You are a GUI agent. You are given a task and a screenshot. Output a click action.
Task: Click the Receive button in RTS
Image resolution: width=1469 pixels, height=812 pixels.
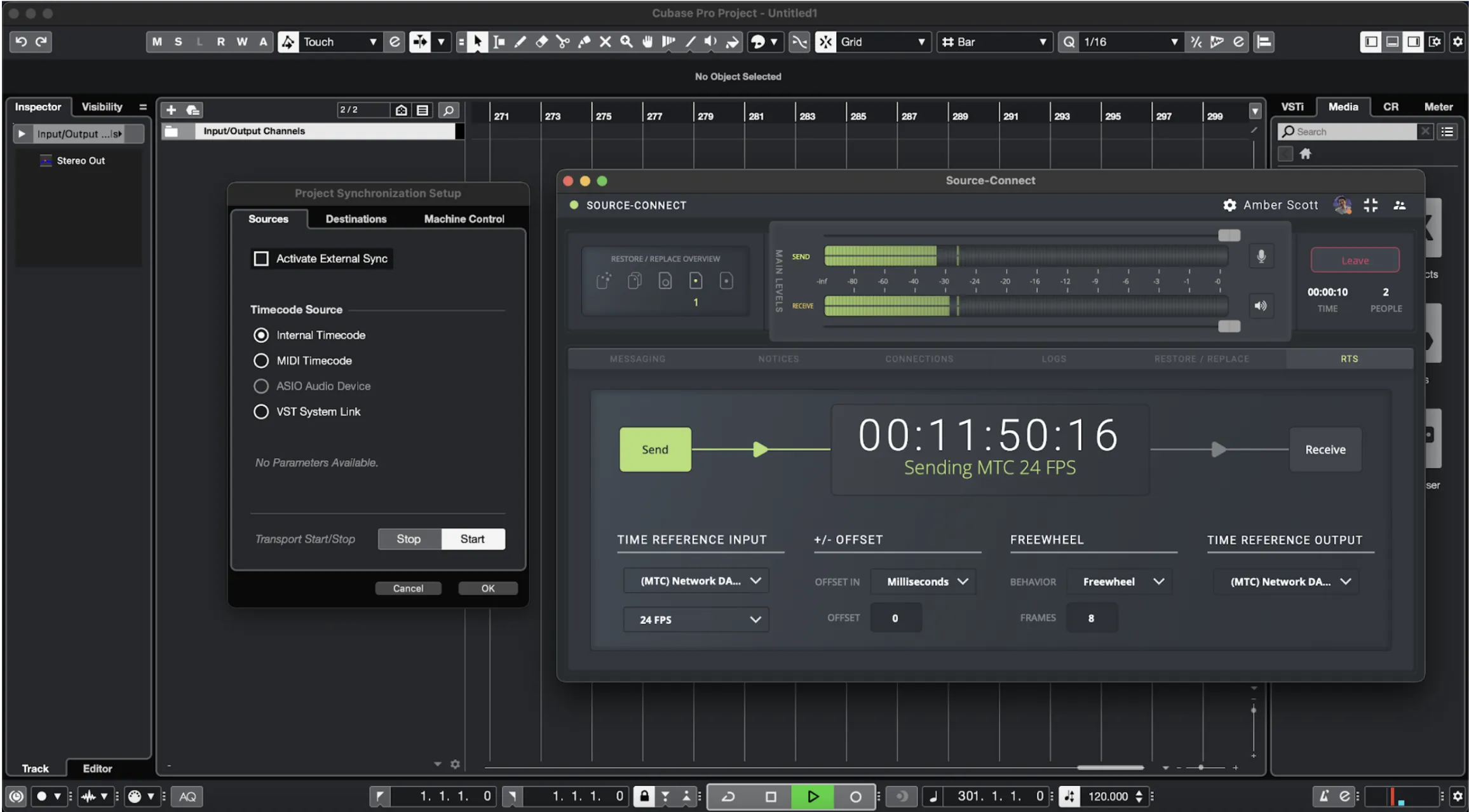(1325, 449)
